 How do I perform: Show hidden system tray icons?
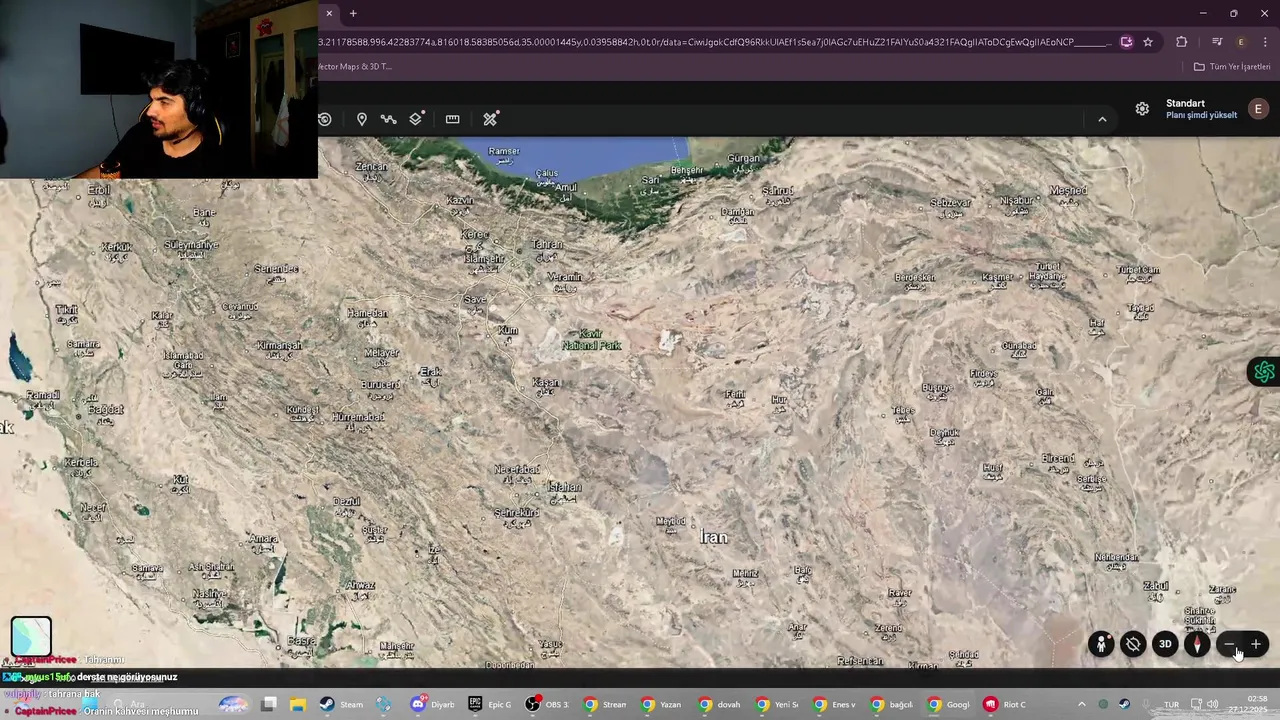(1081, 704)
